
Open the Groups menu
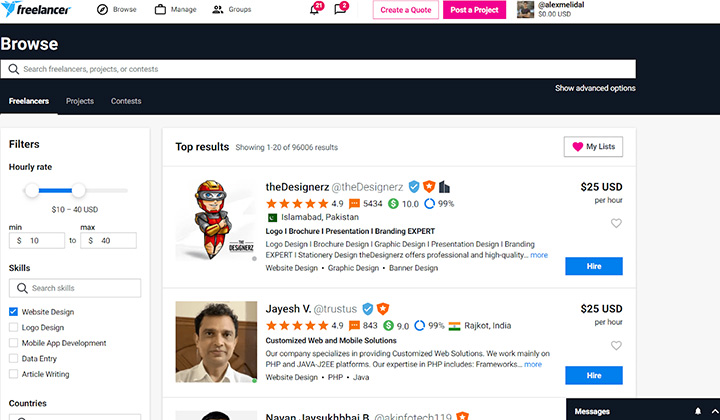[232, 9]
